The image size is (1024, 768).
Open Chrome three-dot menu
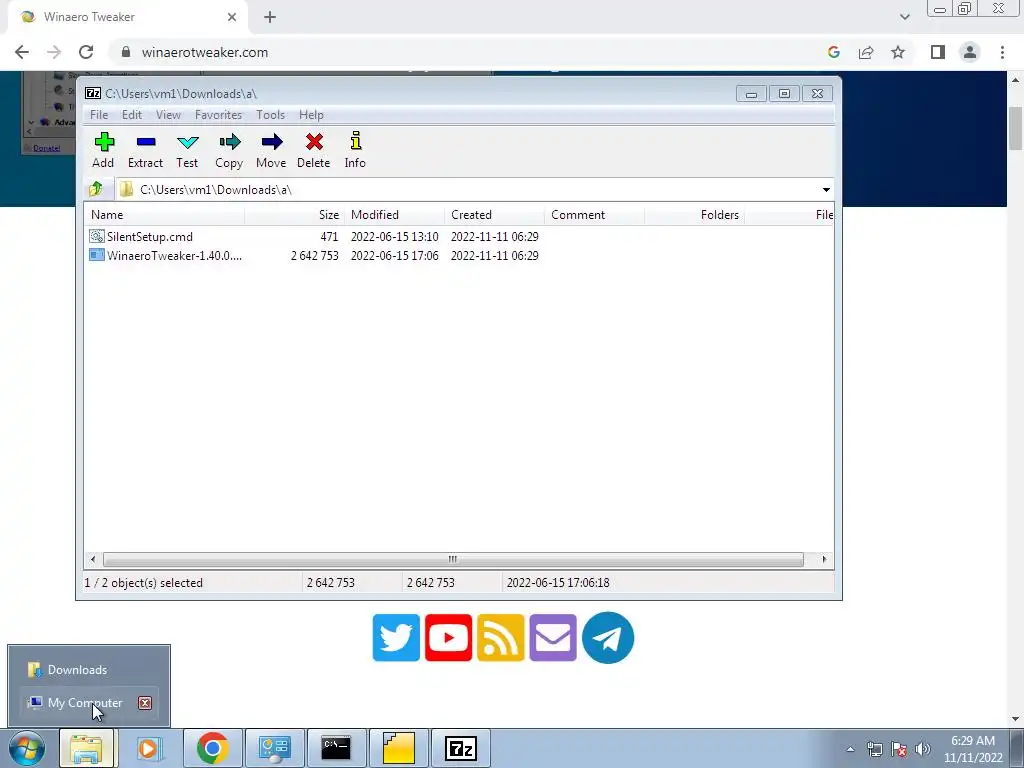click(x=1002, y=52)
